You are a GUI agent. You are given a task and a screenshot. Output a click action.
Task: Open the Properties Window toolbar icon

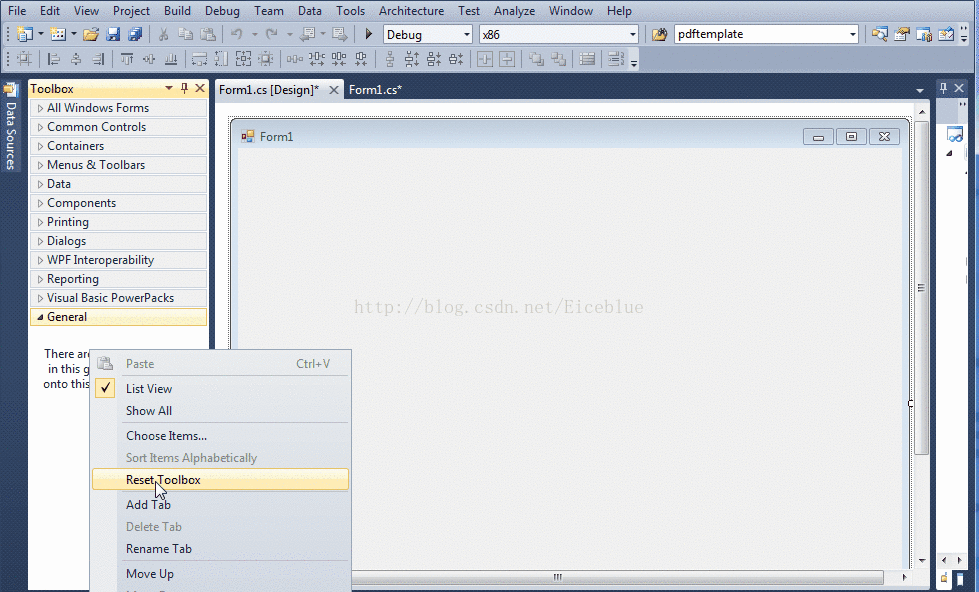click(x=902, y=34)
